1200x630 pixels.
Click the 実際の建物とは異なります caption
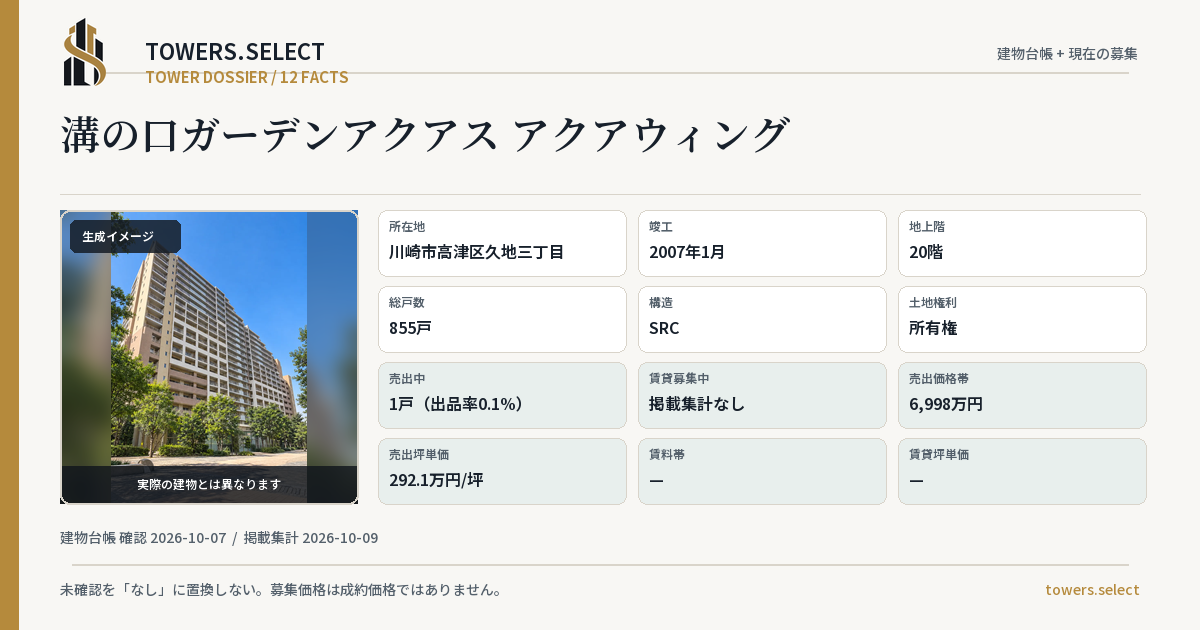coord(209,484)
